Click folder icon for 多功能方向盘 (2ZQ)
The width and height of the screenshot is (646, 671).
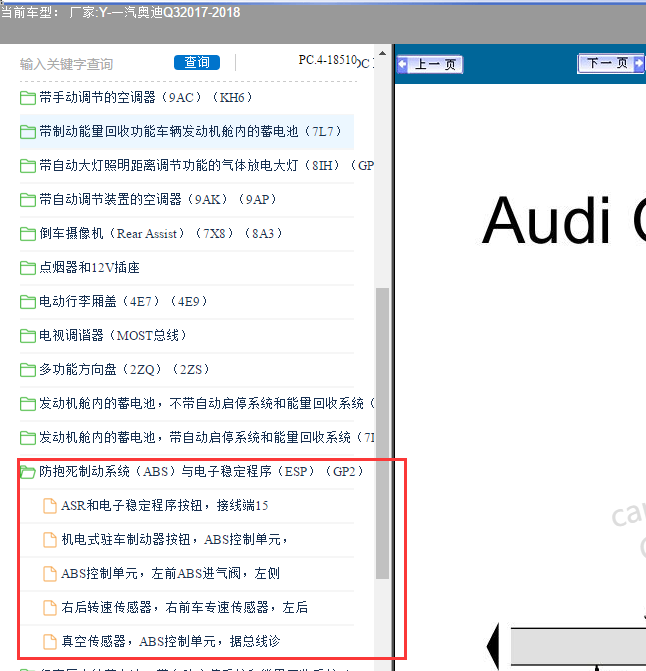click(28, 369)
